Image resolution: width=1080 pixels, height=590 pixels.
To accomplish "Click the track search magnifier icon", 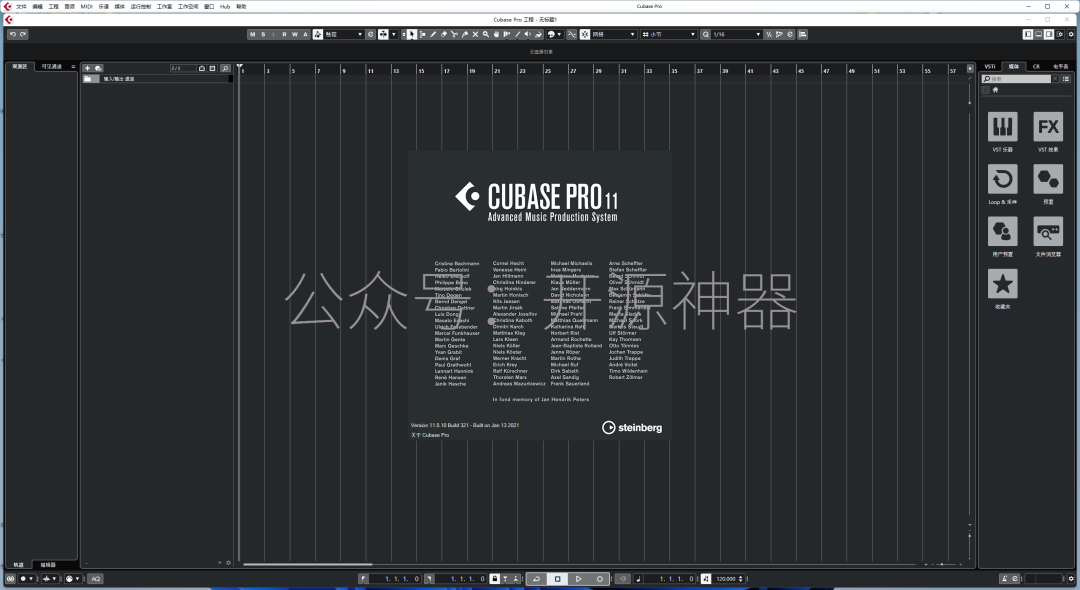I will tap(225, 68).
